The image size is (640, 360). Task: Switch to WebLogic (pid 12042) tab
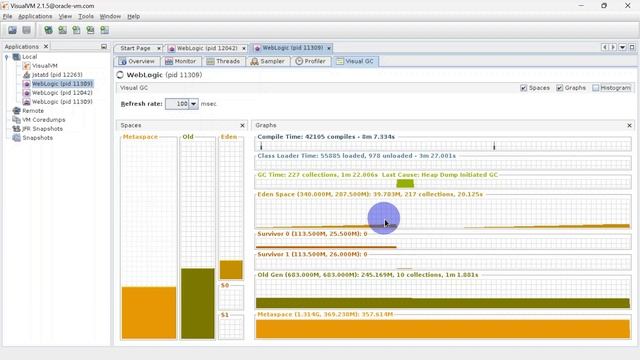pyautogui.click(x=207, y=48)
